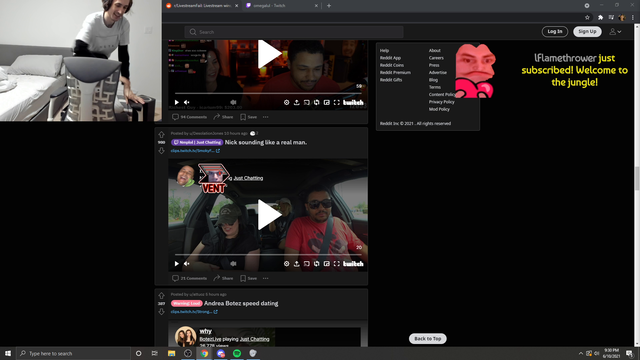Image resolution: width=640 pixels, height=360 pixels.
Task: Open the Reddit Premium footer link
Action: tap(395, 73)
